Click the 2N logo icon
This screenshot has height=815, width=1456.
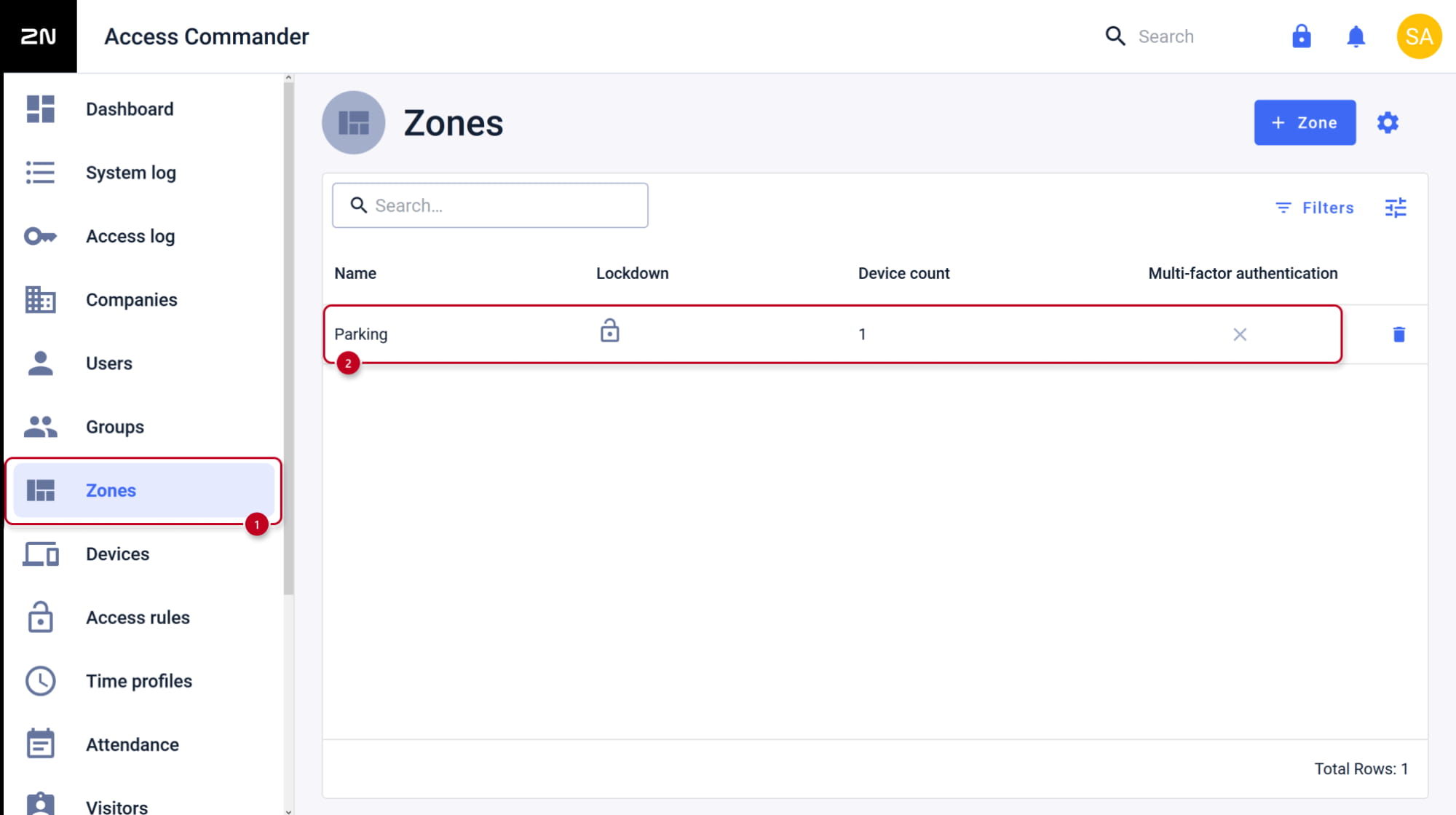pos(38,36)
